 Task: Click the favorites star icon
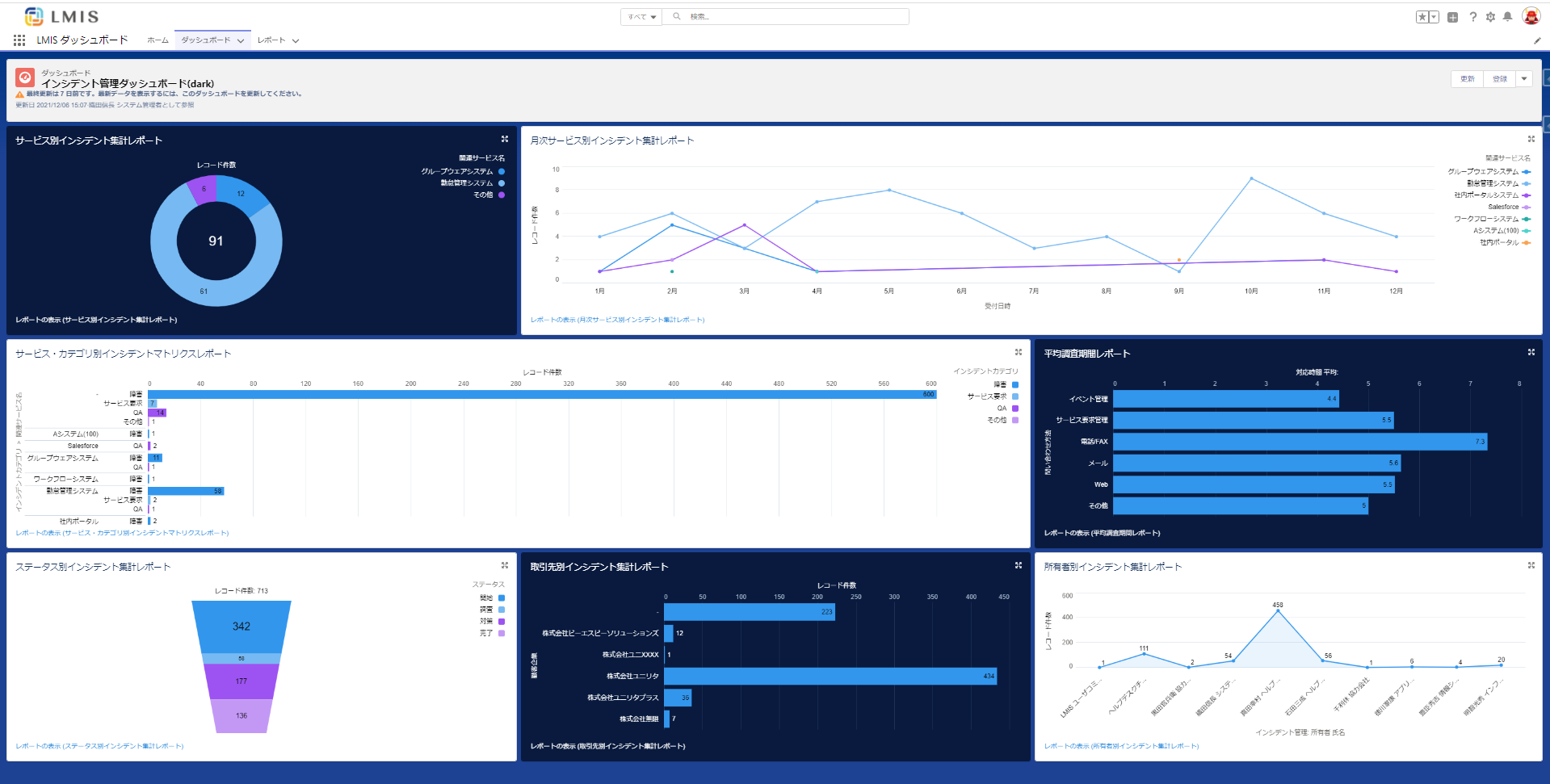(1422, 17)
